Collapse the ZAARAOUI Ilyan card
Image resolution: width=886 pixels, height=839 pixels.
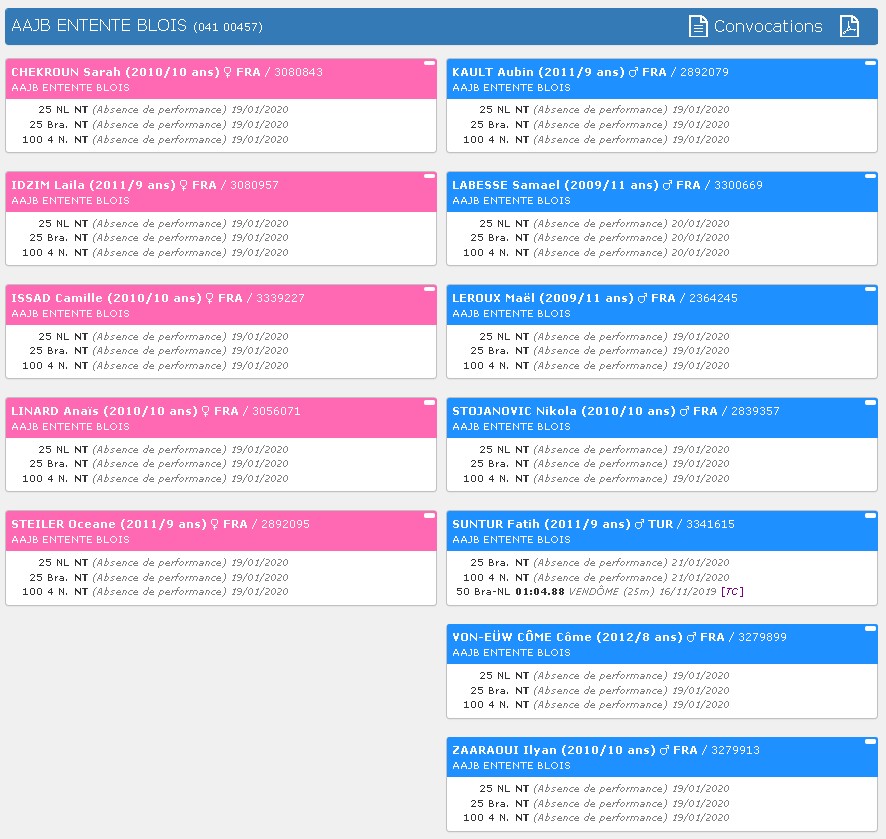[x=870, y=741]
